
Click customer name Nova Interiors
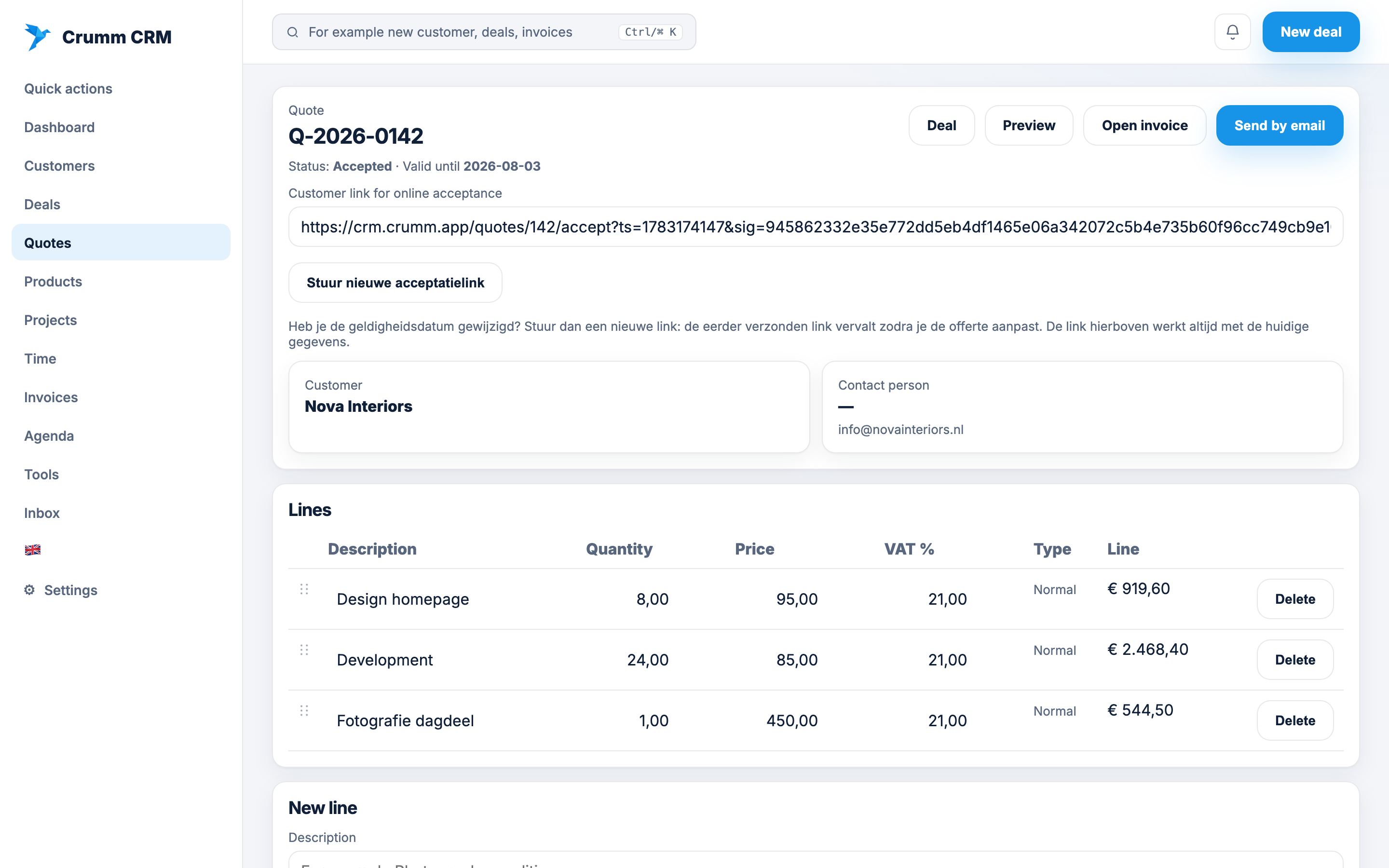pyautogui.click(x=358, y=406)
